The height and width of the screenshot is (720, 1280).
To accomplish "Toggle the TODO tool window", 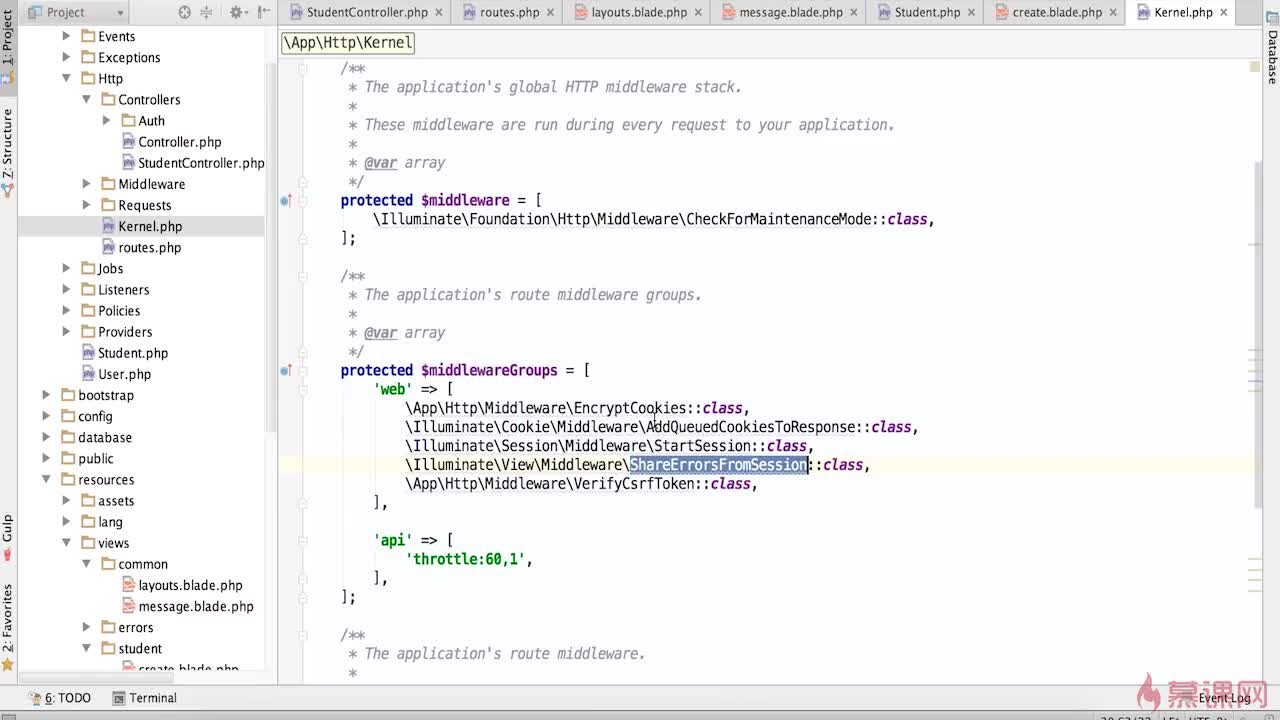I will 59,698.
